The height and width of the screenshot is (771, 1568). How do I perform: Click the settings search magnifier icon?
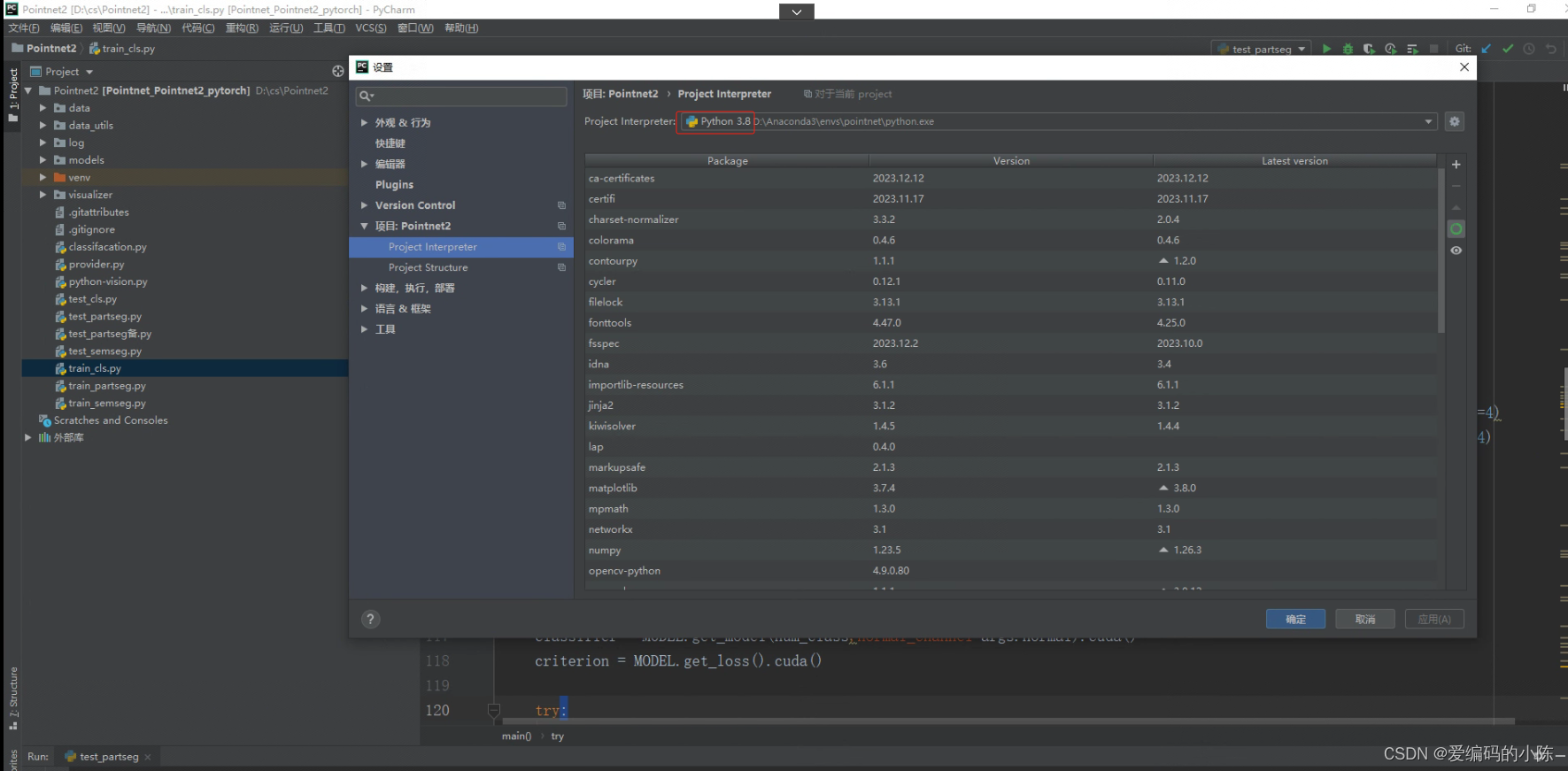367,96
